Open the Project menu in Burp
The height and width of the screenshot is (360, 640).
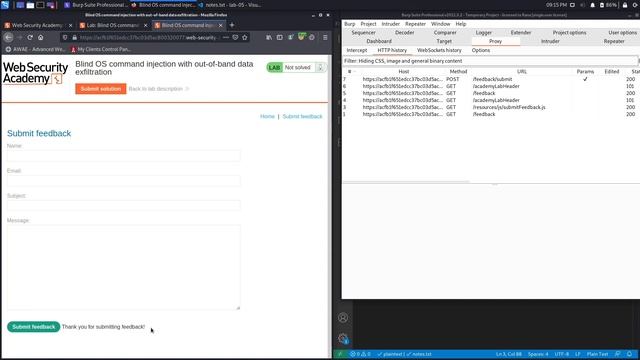point(368,24)
